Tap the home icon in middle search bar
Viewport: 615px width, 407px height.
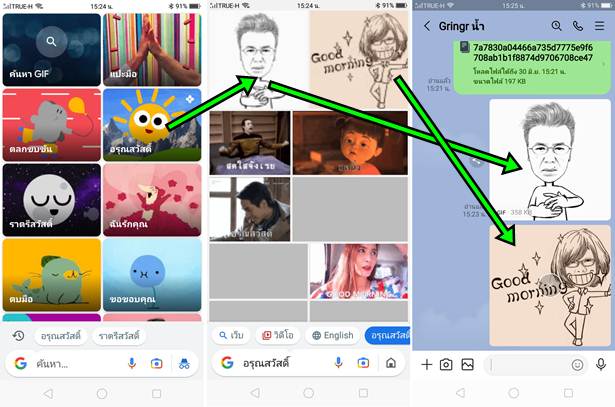[x=391, y=363]
